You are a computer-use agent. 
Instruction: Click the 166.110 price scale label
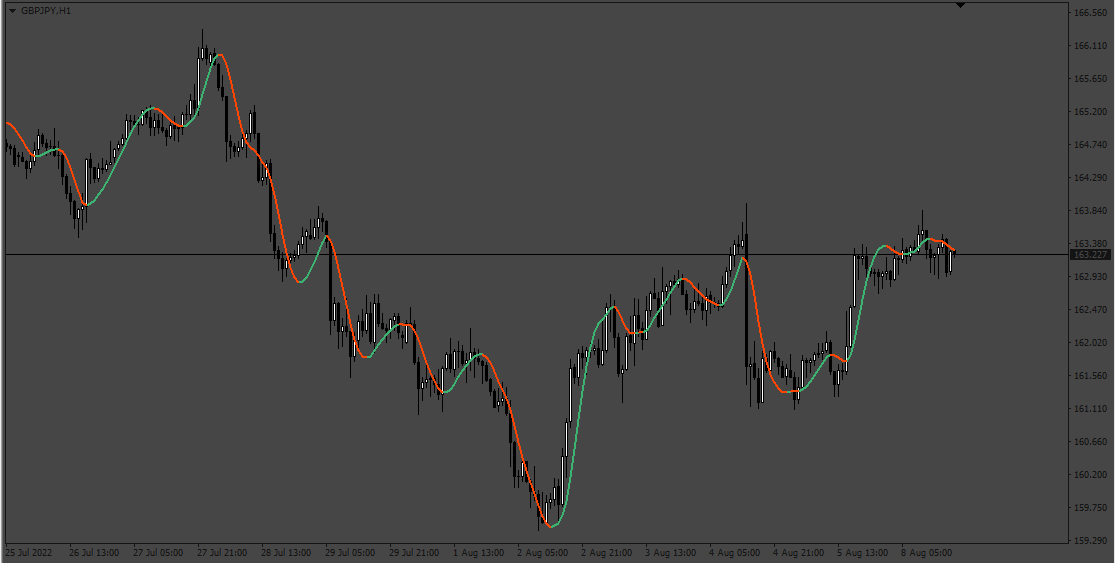point(1090,46)
